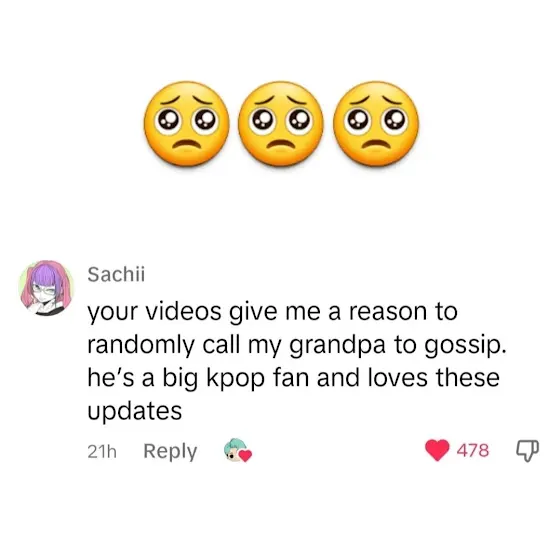Click the 478 like count
The image size is (560, 560).
click(473, 450)
